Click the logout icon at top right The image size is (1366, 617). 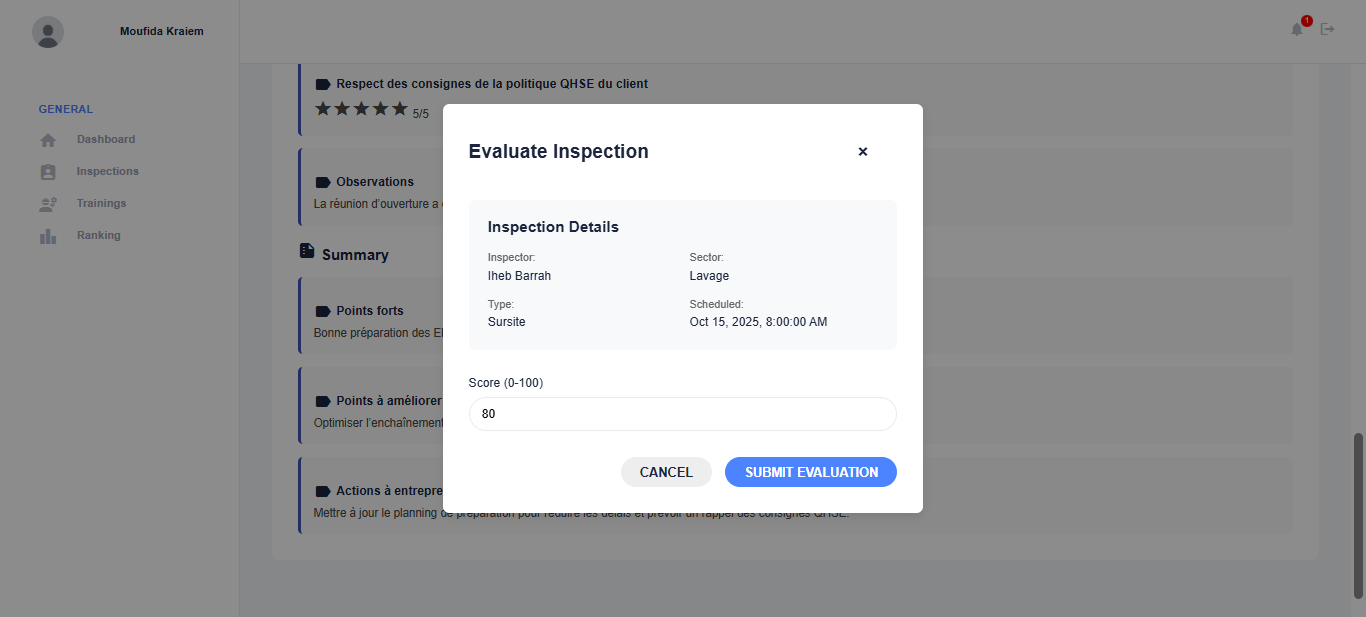click(1328, 29)
